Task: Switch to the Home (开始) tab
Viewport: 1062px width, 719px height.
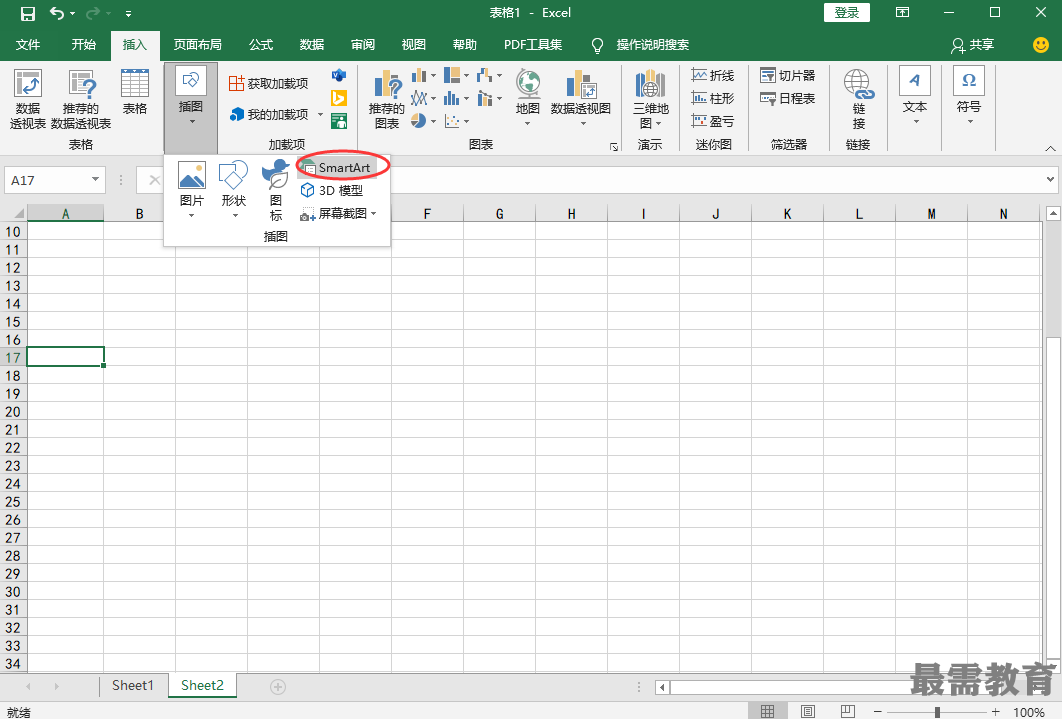Action: 83,45
